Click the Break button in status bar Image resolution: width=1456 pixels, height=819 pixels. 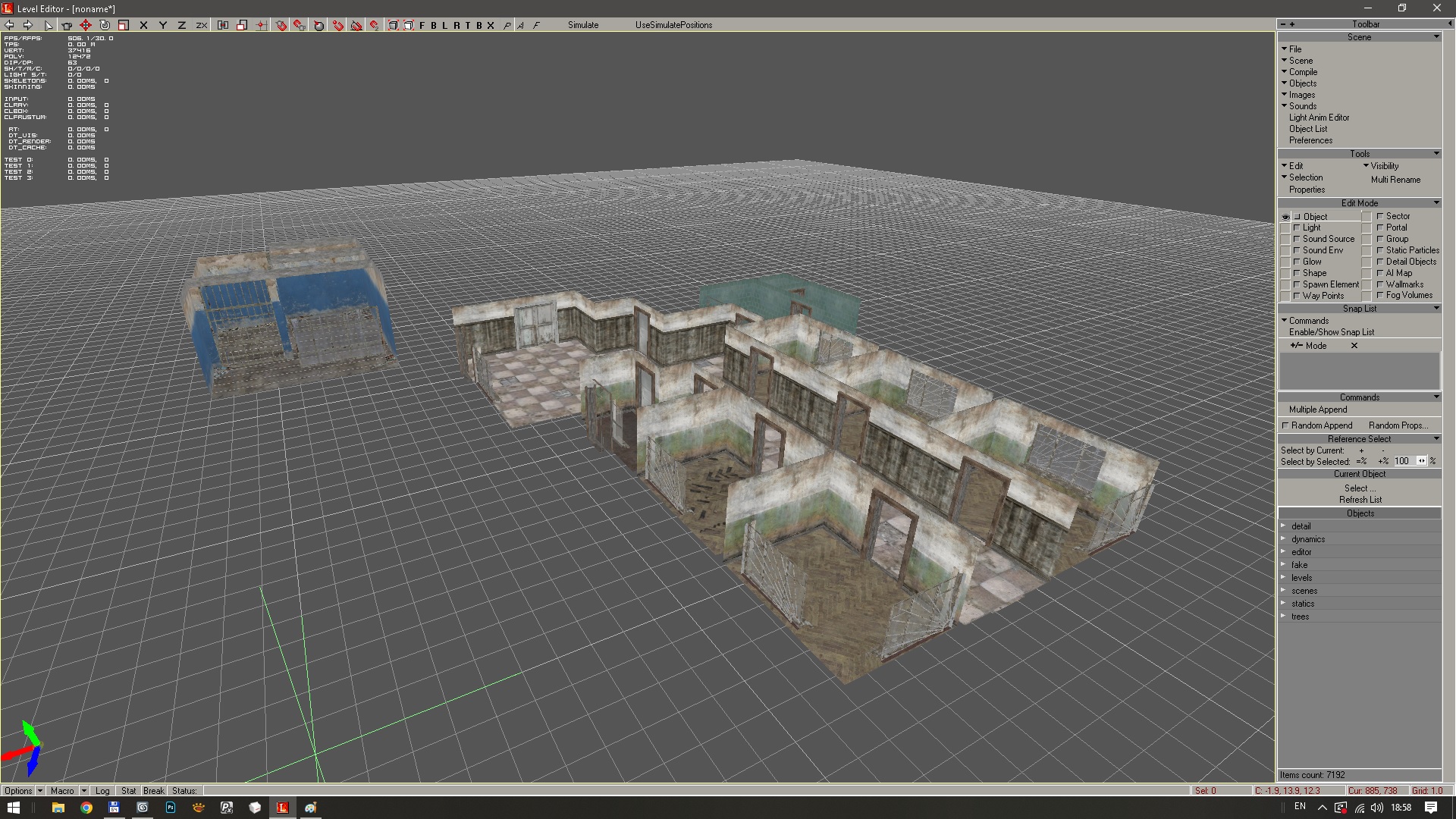154,790
